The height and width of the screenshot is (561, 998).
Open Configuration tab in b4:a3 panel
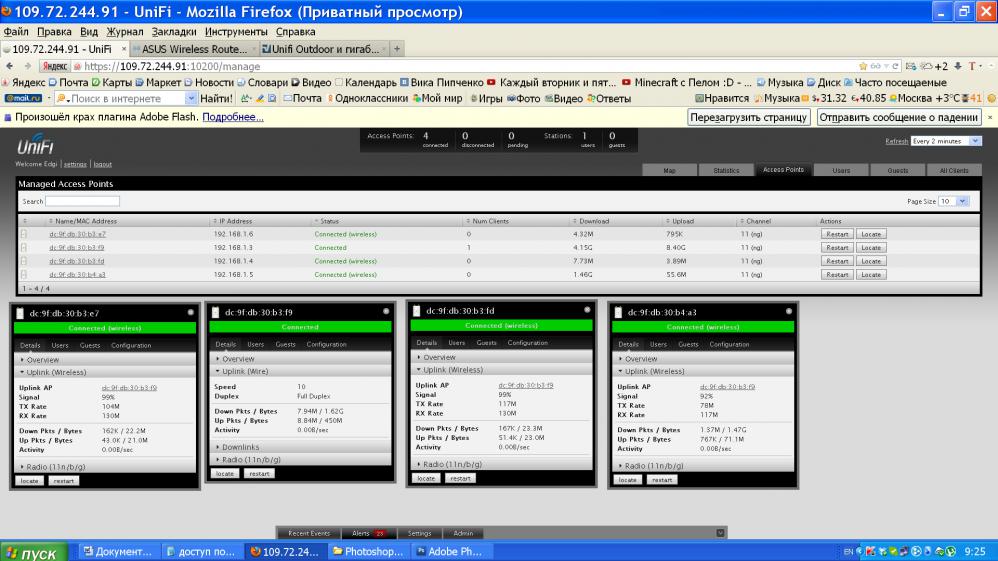pos(729,344)
